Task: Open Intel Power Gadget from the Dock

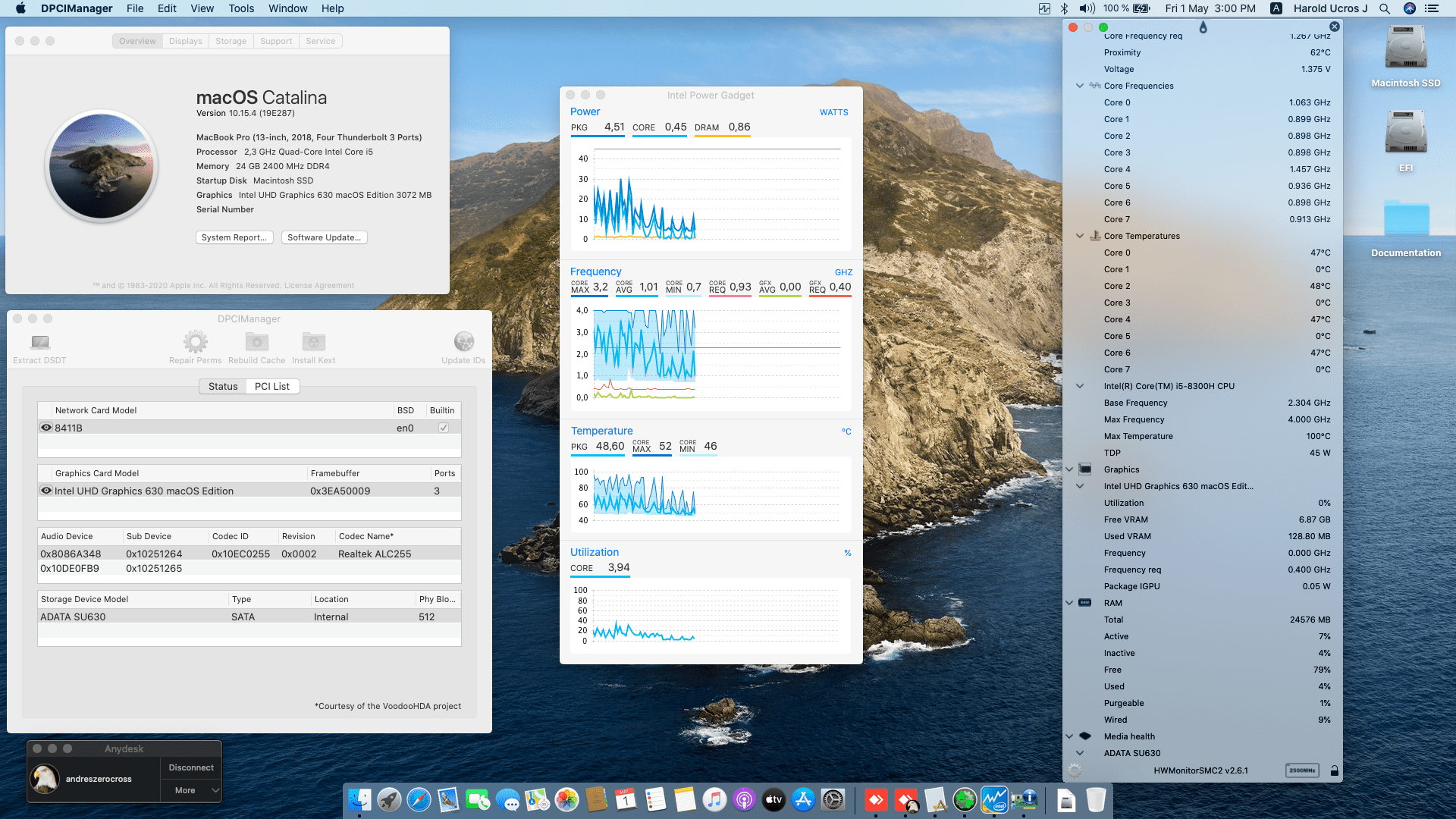Action: 994,799
